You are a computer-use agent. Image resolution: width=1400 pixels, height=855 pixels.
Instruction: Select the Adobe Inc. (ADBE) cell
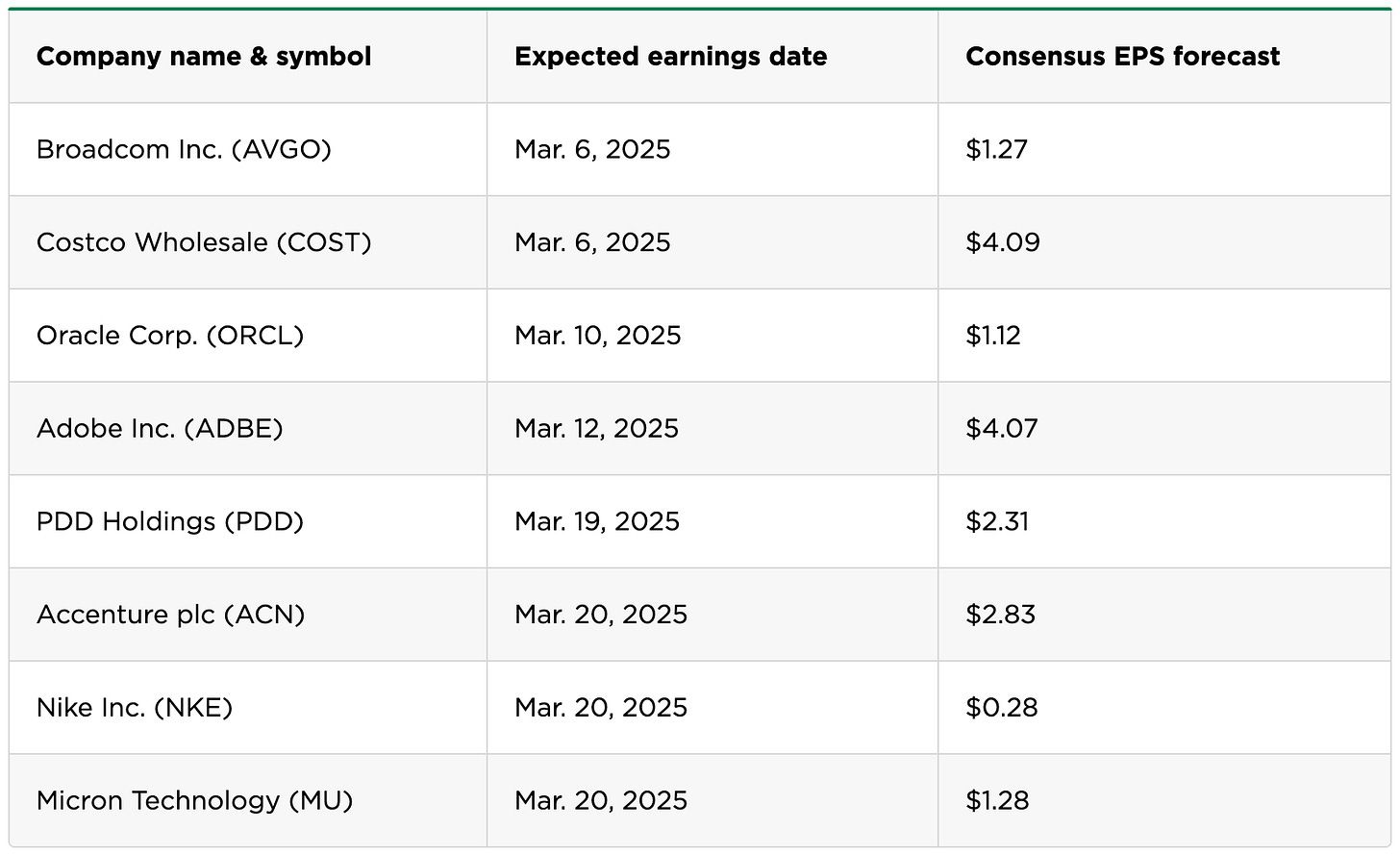pos(160,429)
